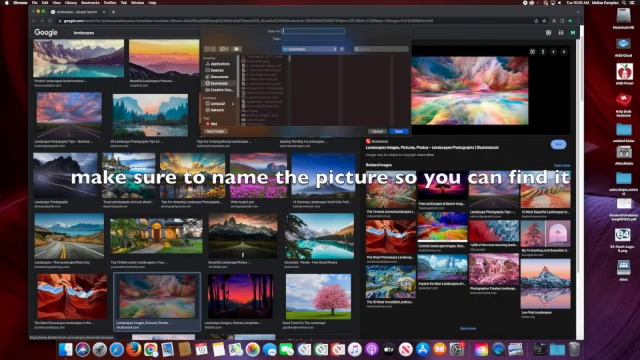The height and width of the screenshot is (360, 640).
Task: Open Calendar from the dock
Action: click(201, 349)
